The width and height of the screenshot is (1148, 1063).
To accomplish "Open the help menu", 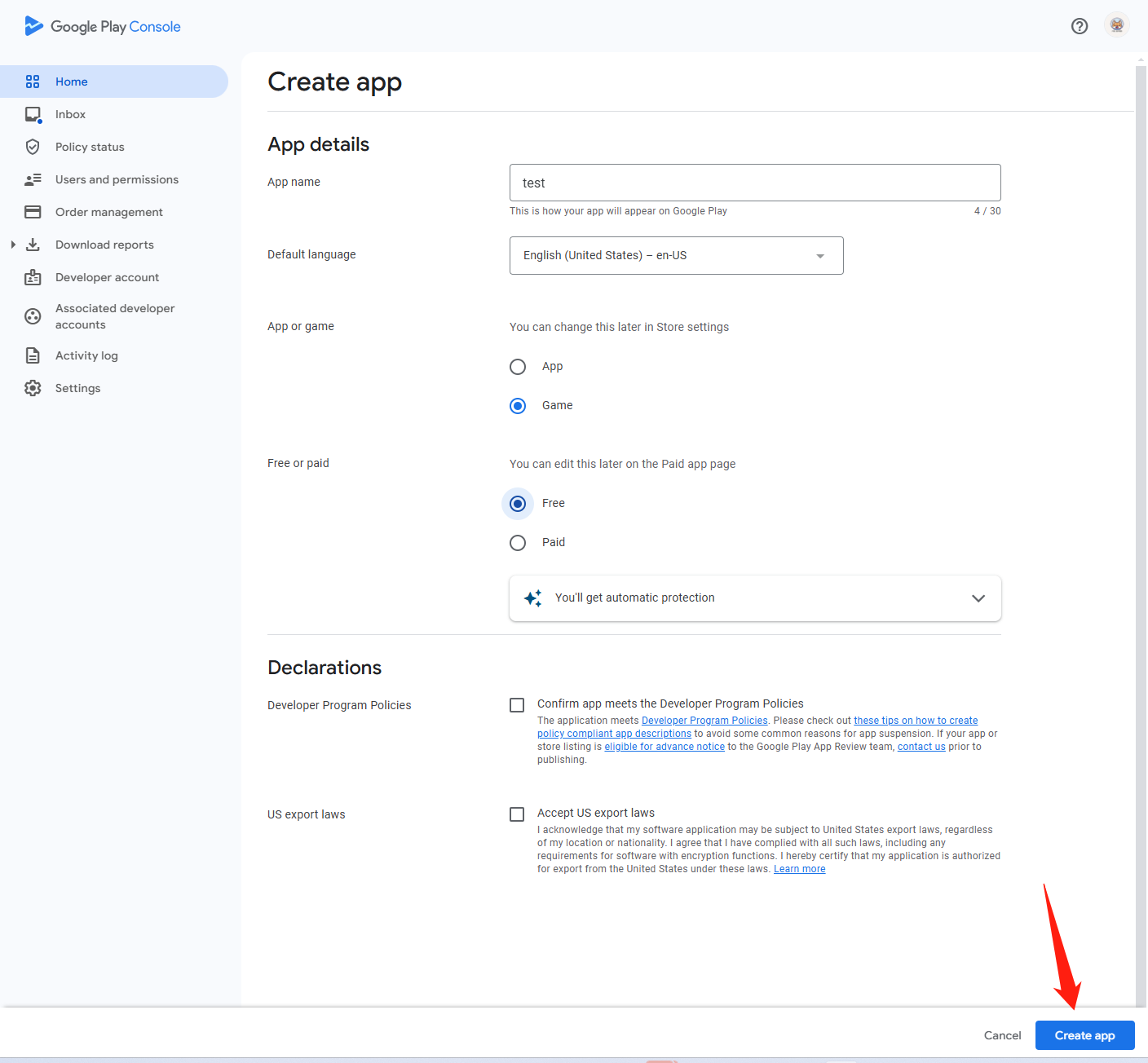I will (1079, 26).
